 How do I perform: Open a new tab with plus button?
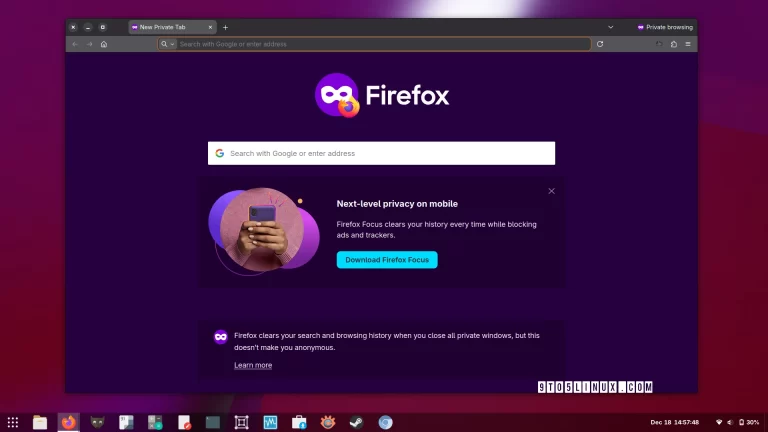pos(225,27)
